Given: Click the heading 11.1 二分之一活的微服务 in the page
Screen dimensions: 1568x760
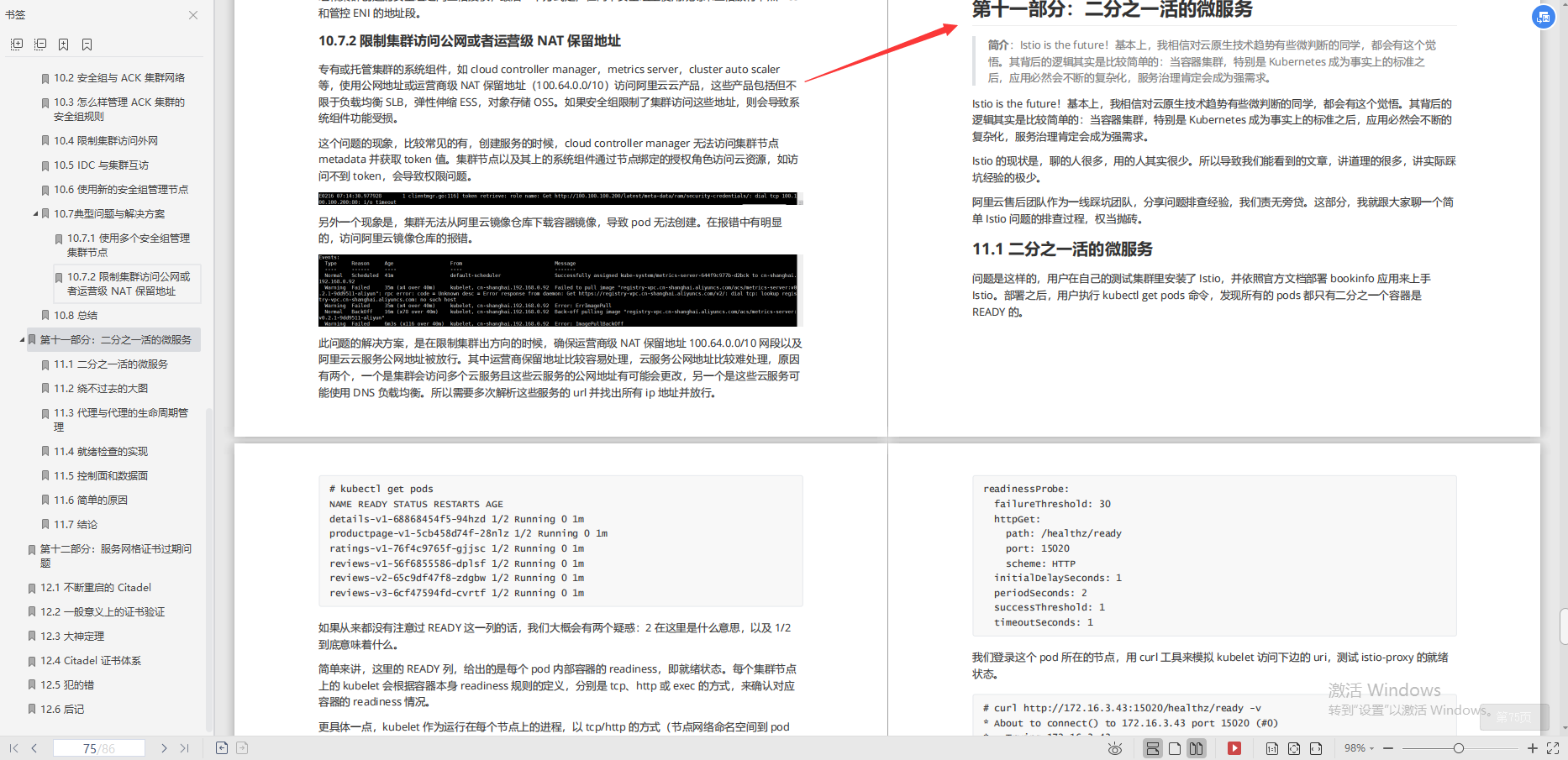Looking at the screenshot, I should click(1062, 249).
